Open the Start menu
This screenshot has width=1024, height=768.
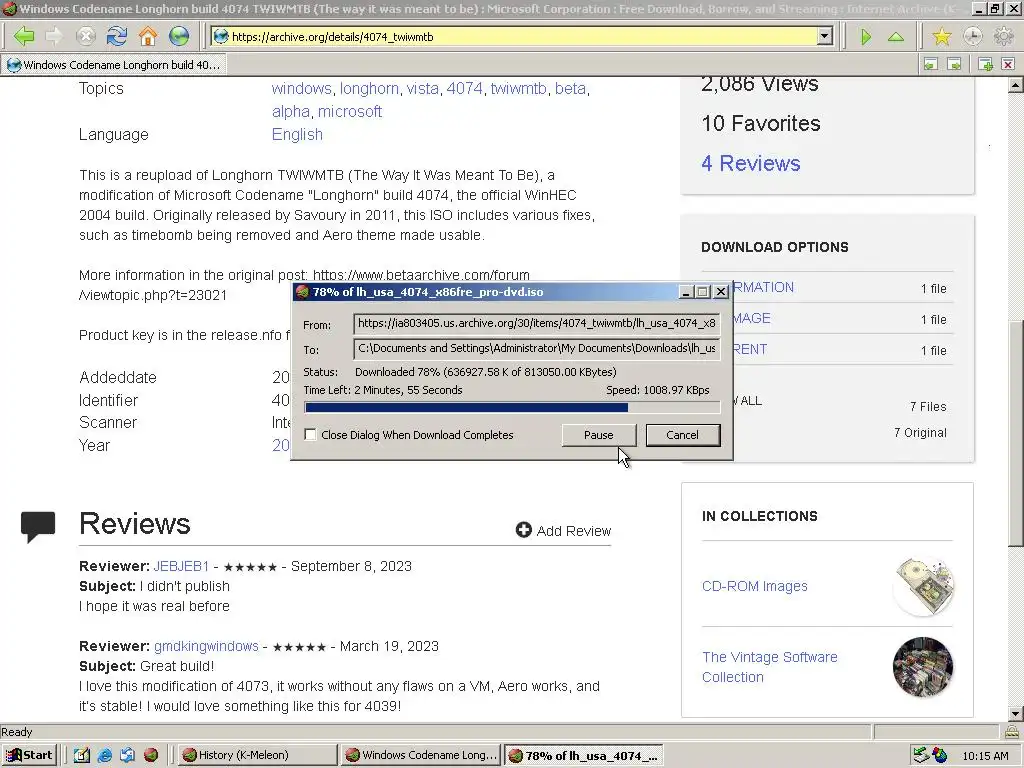(29, 755)
